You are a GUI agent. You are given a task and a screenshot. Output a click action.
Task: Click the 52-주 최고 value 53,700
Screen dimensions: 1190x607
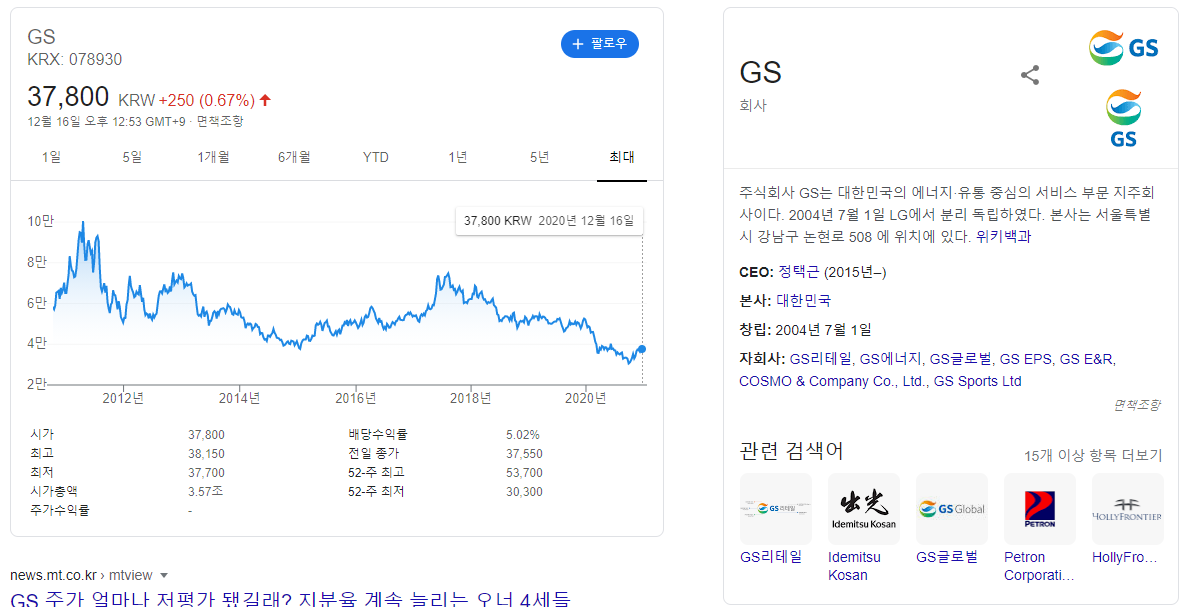click(524, 473)
